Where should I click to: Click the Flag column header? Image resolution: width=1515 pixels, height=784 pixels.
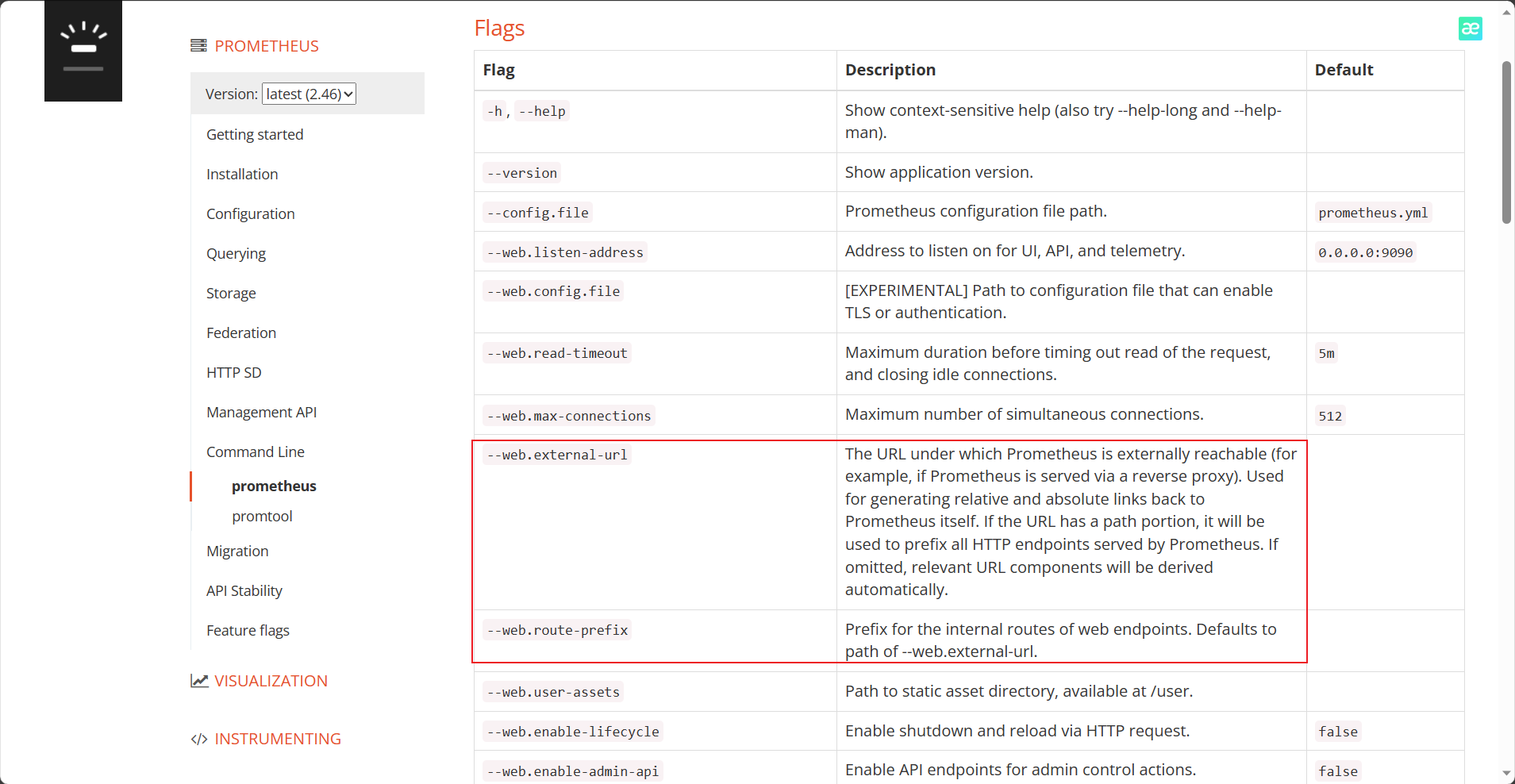pyautogui.click(x=498, y=70)
